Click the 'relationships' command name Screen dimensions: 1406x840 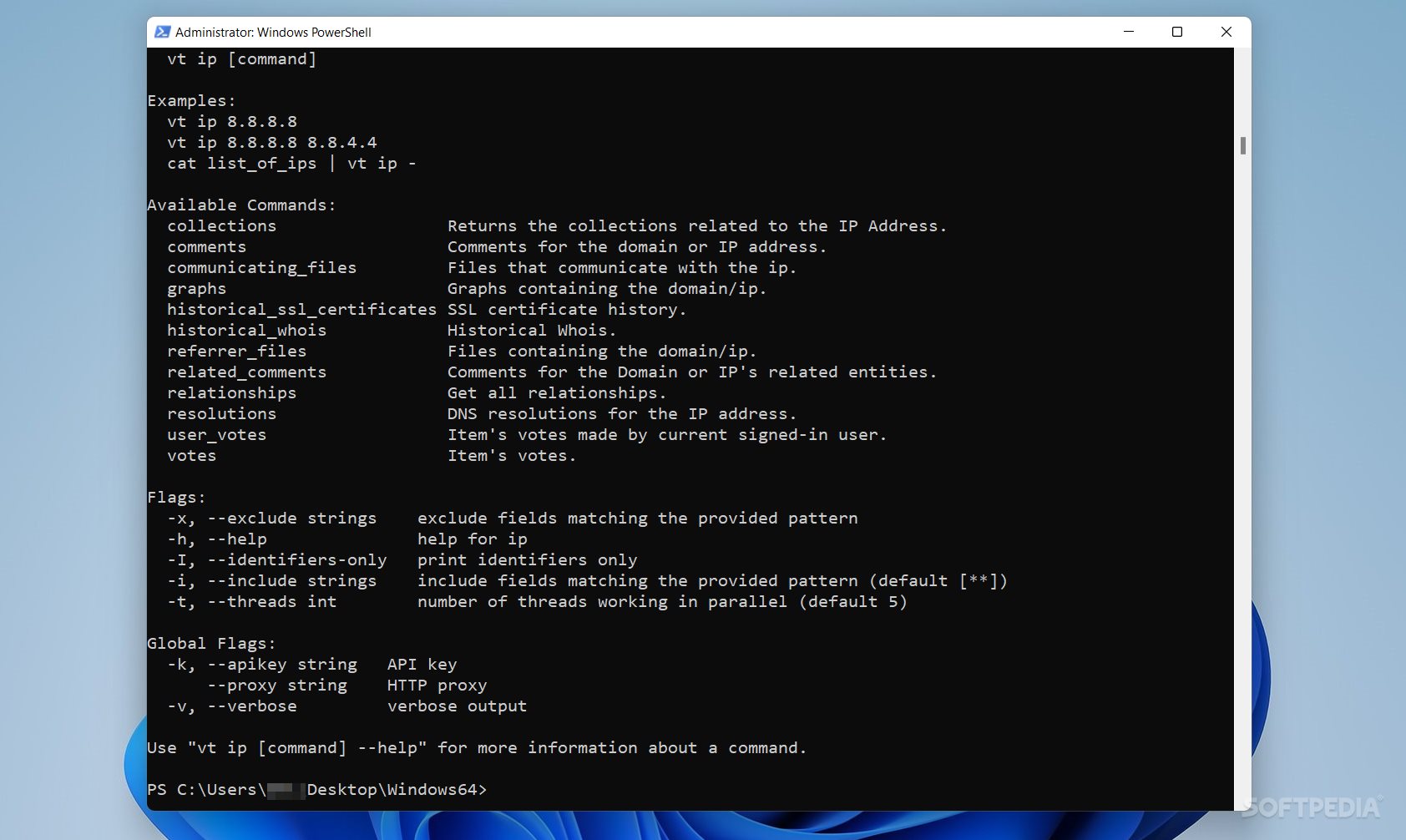231,393
